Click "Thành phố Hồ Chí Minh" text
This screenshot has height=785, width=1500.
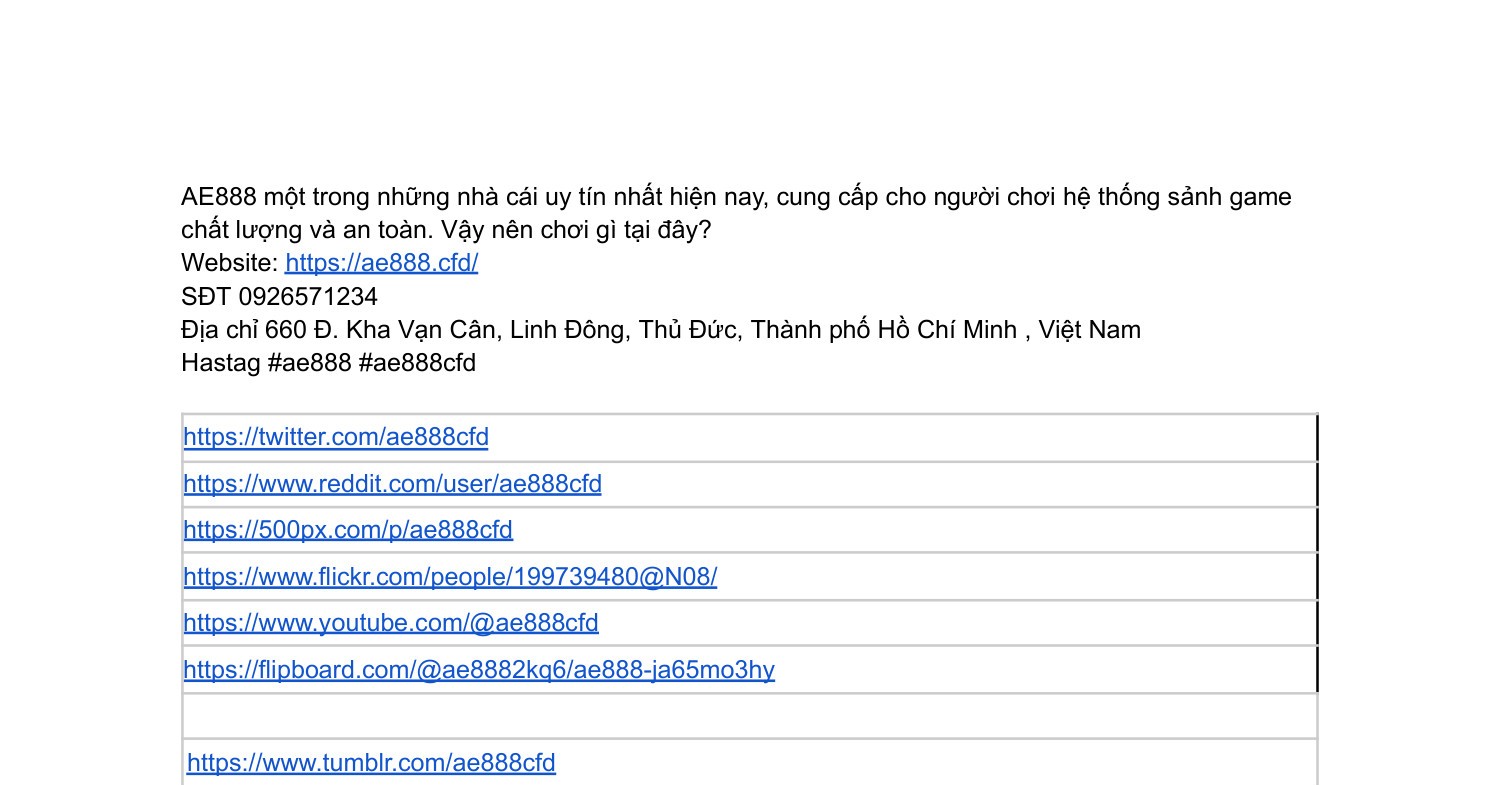pyautogui.click(x=883, y=330)
